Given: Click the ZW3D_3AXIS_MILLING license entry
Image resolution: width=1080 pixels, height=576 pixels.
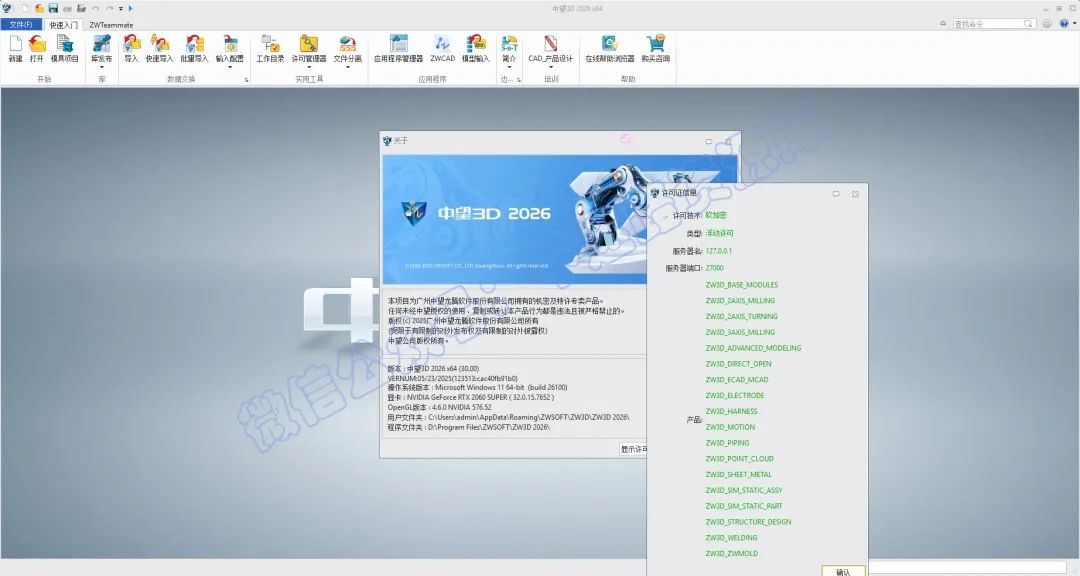Looking at the screenshot, I should (x=740, y=332).
